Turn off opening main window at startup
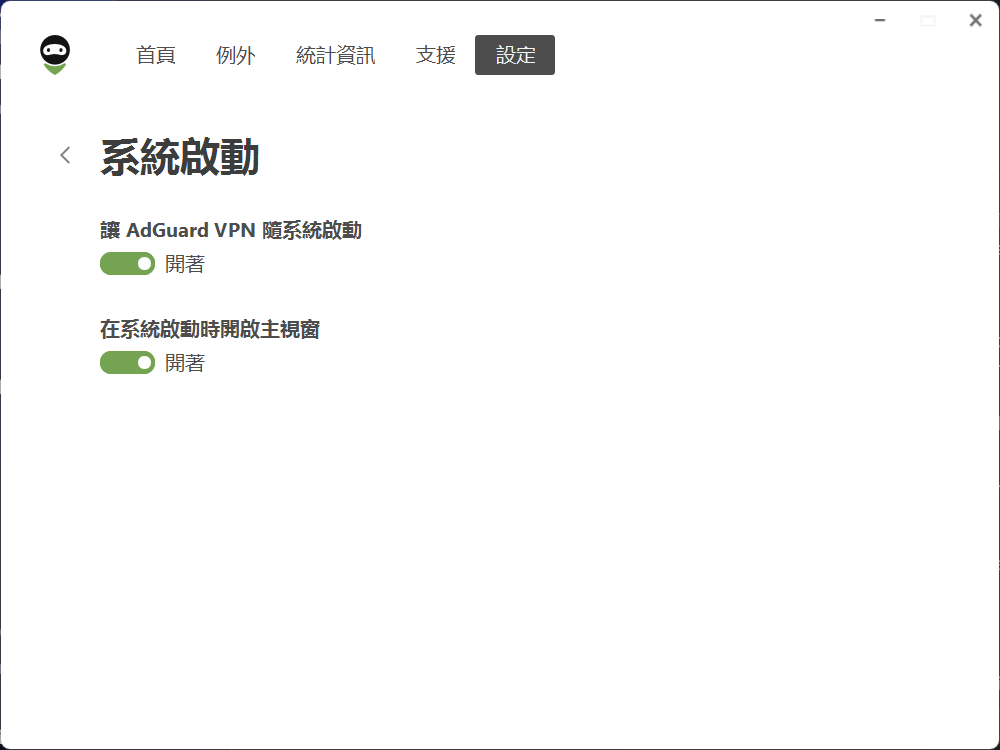Viewport: 1000px width, 750px height. pyautogui.click(x=127, y=363)
